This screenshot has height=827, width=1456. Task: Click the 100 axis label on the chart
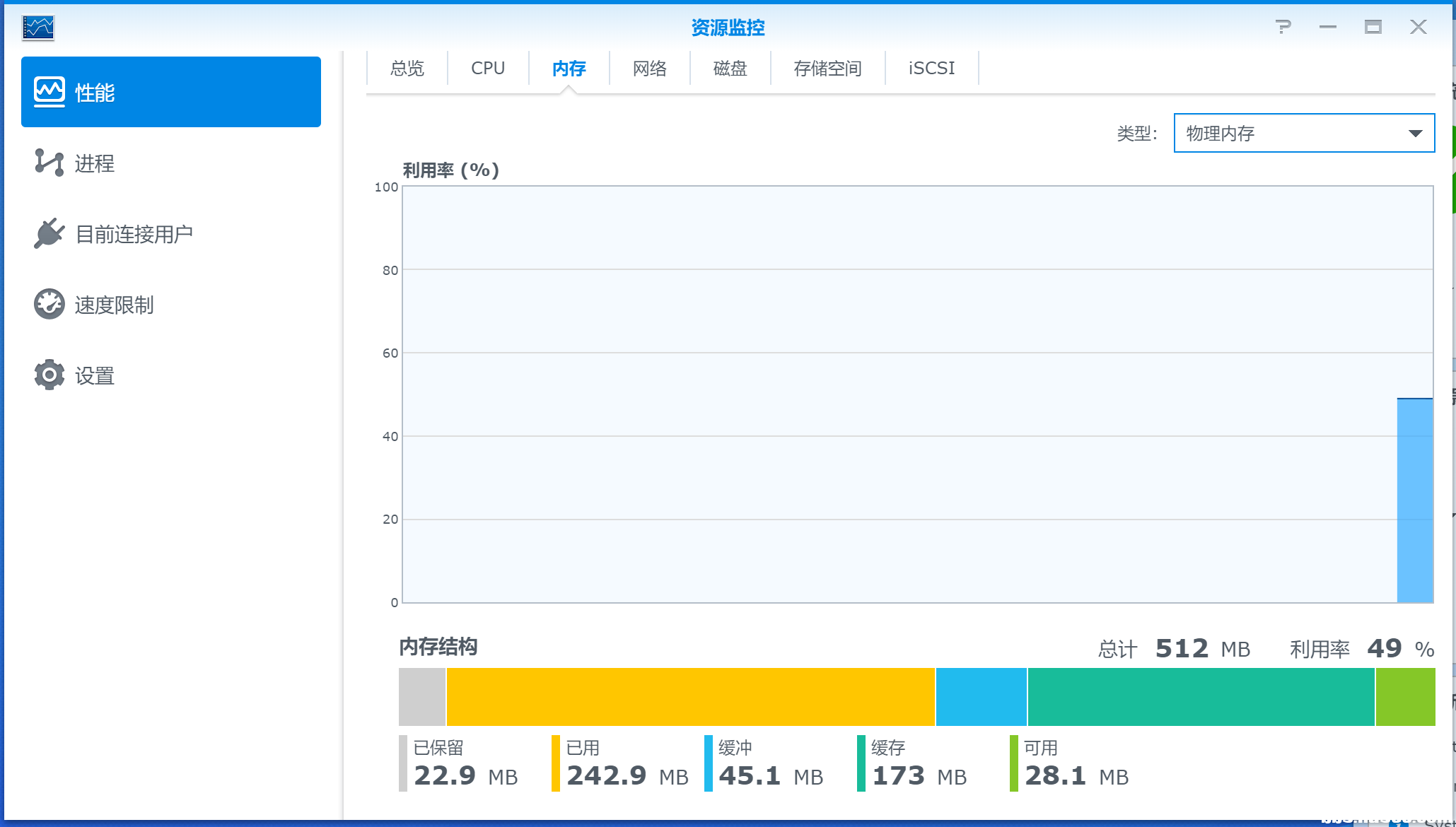387,187
